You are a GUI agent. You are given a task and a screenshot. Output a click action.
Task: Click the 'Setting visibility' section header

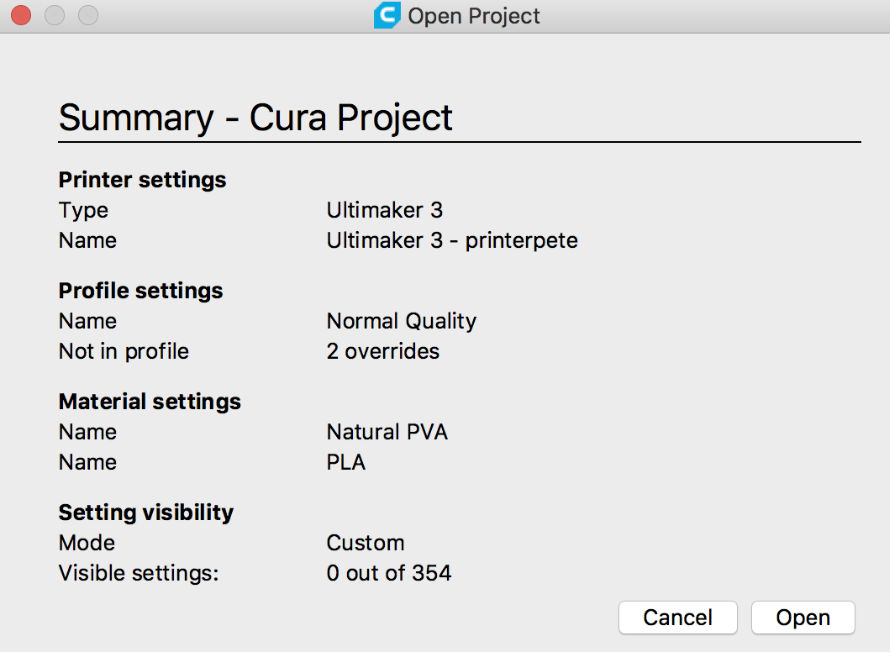146,512
